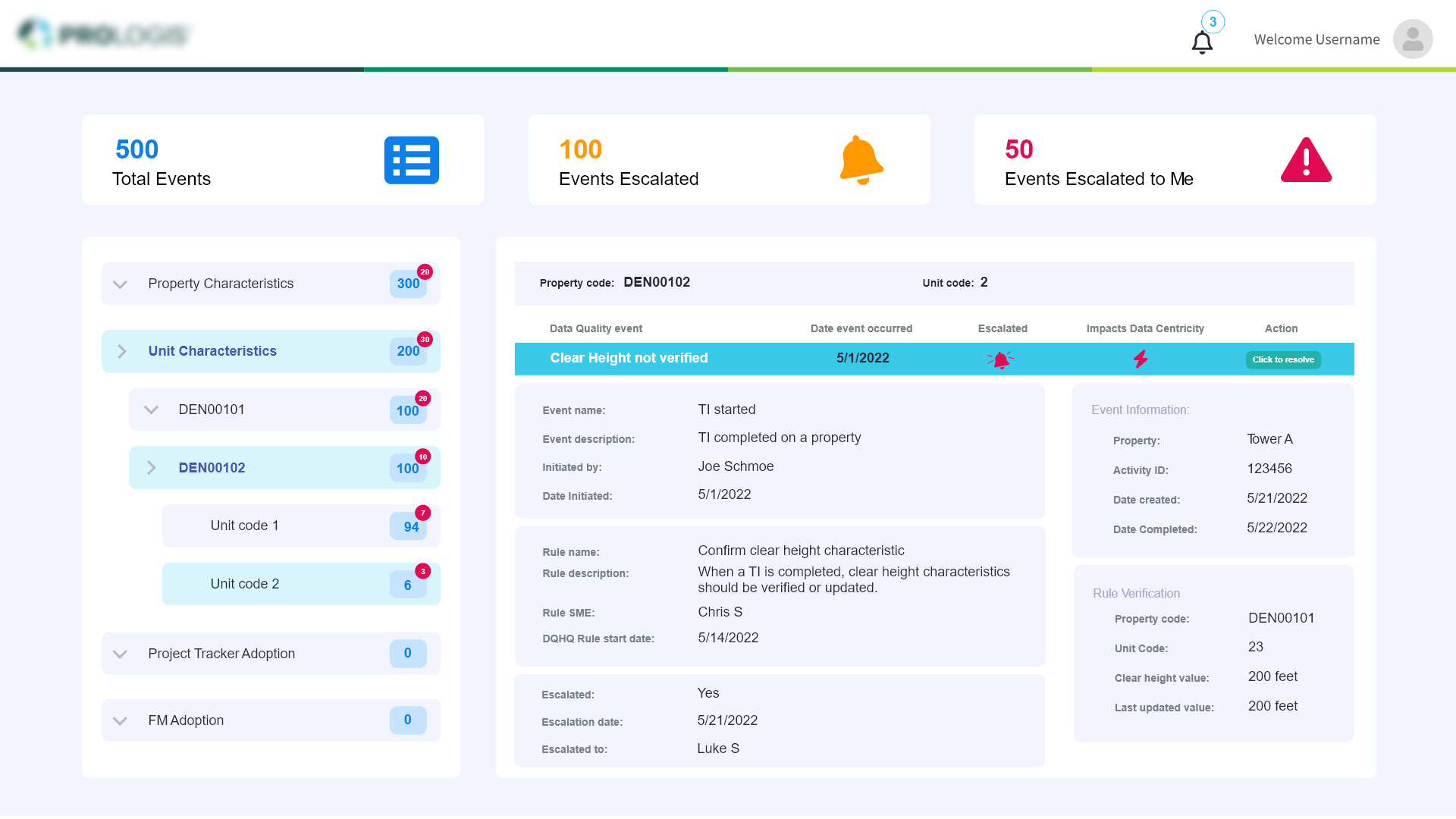Click the Clear Height not verified event row
This screenshot has height=819, width=1456.
(629, 359)
